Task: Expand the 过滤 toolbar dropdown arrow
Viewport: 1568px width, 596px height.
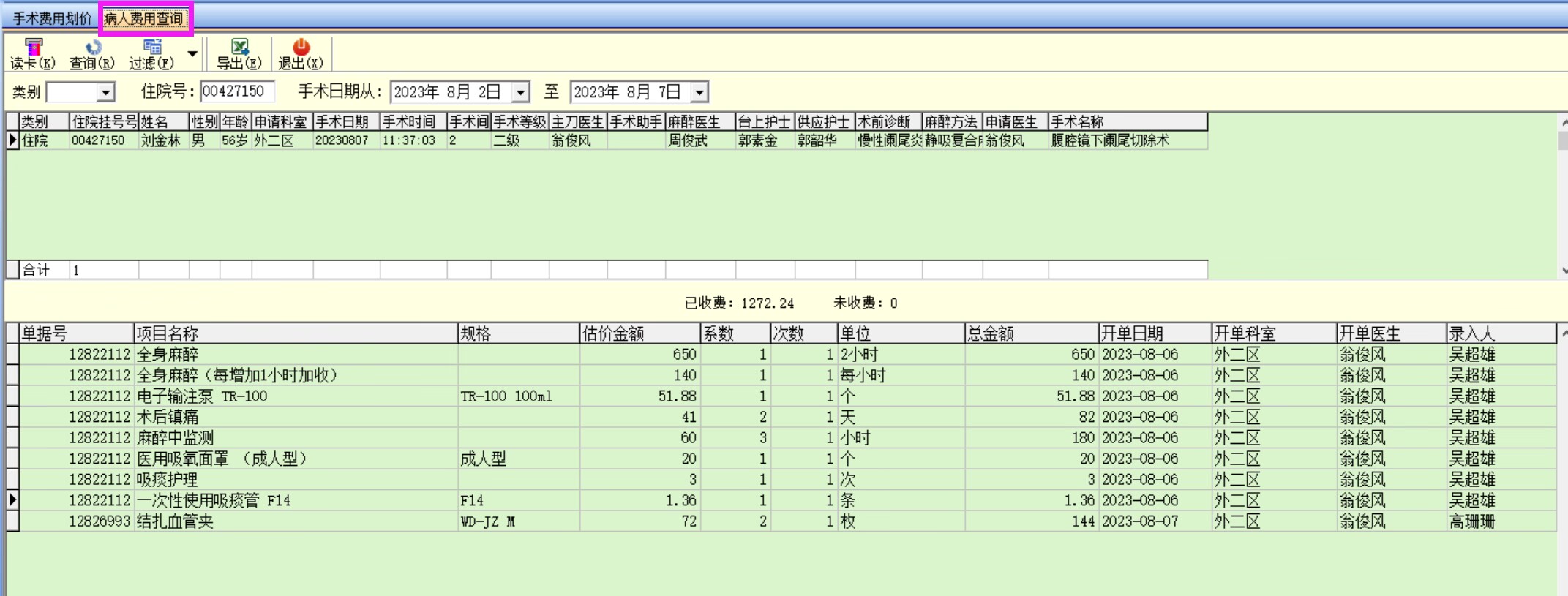Action: (x=192, y=53)
